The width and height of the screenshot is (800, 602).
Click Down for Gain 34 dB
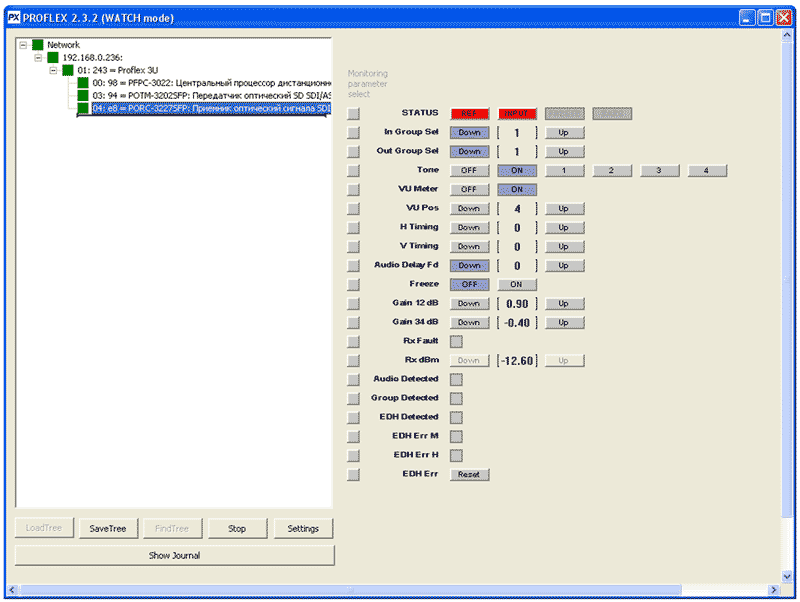[469, 322]
